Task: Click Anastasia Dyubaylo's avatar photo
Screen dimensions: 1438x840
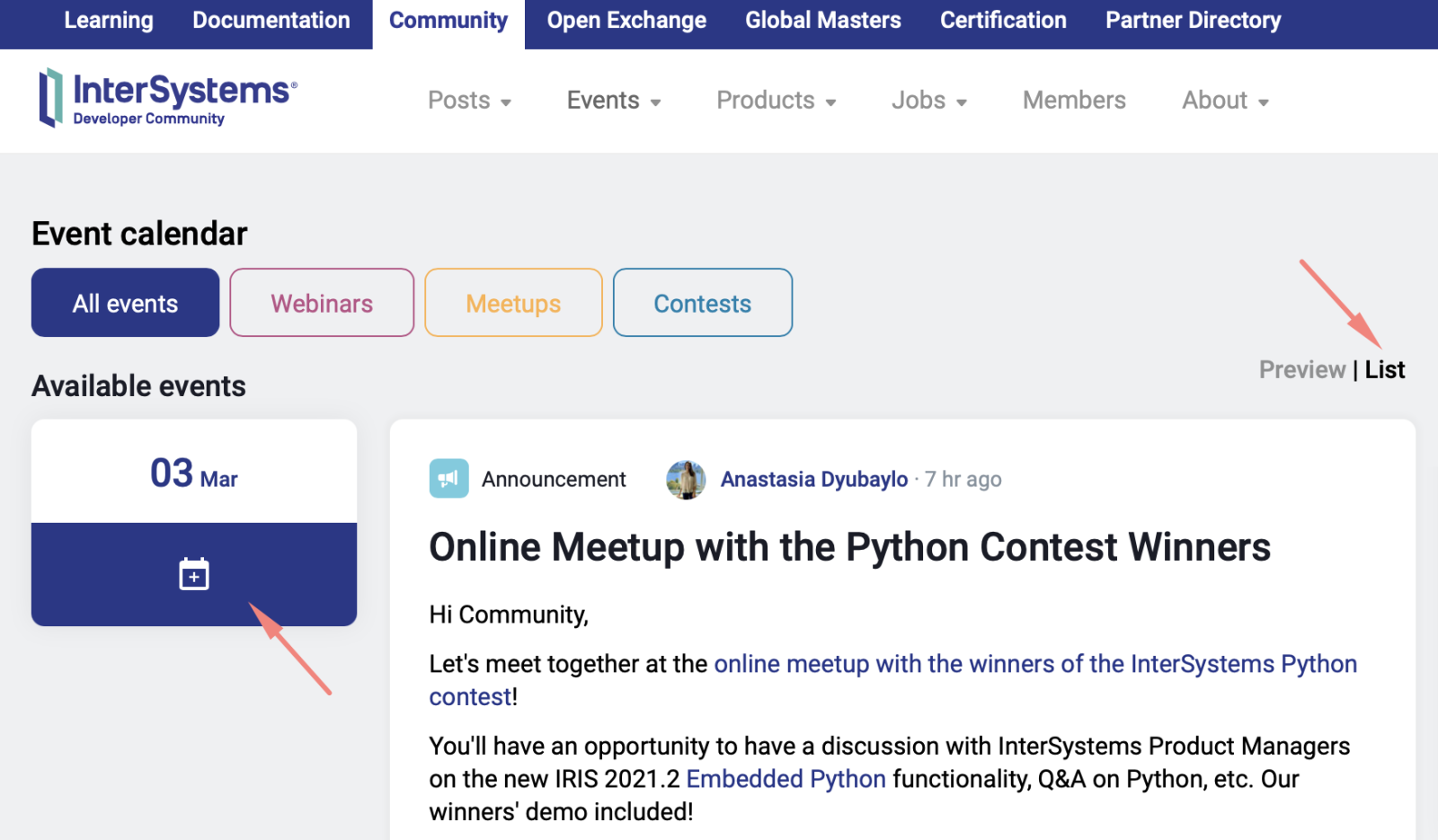Action: [686, 480]
